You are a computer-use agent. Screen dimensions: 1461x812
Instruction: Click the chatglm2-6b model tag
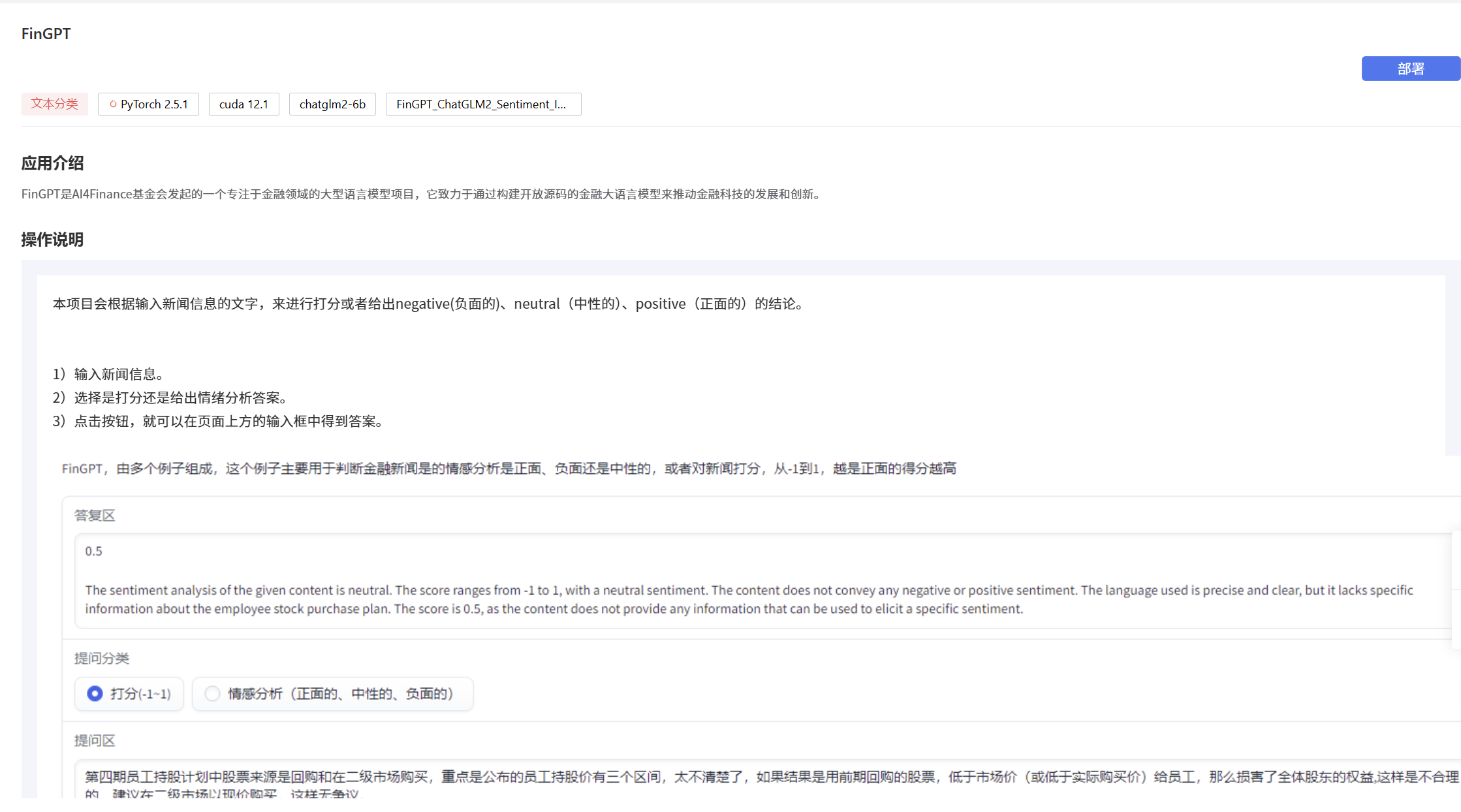point(332,104)
